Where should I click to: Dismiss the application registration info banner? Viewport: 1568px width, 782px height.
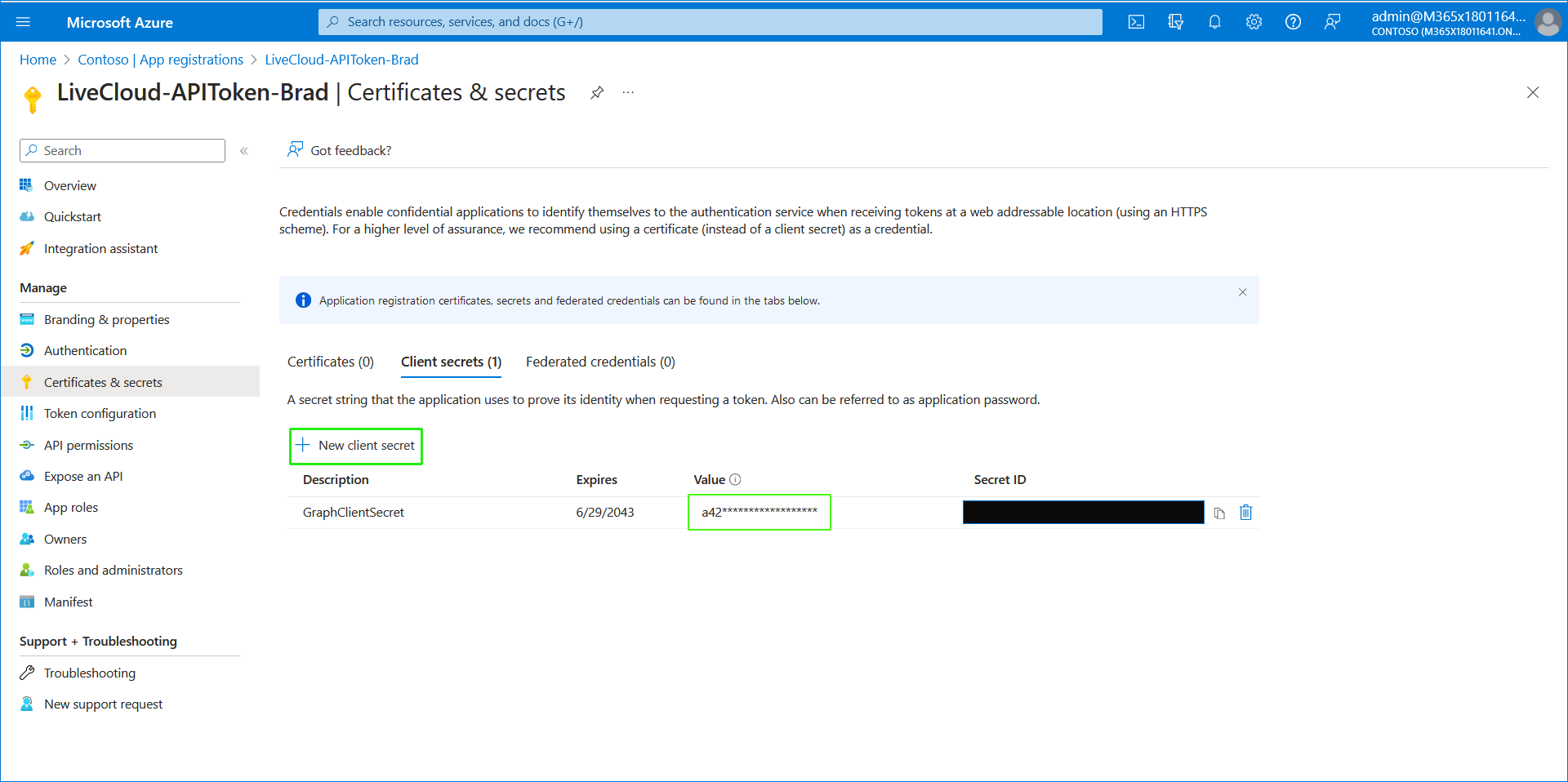point(1242,292)
